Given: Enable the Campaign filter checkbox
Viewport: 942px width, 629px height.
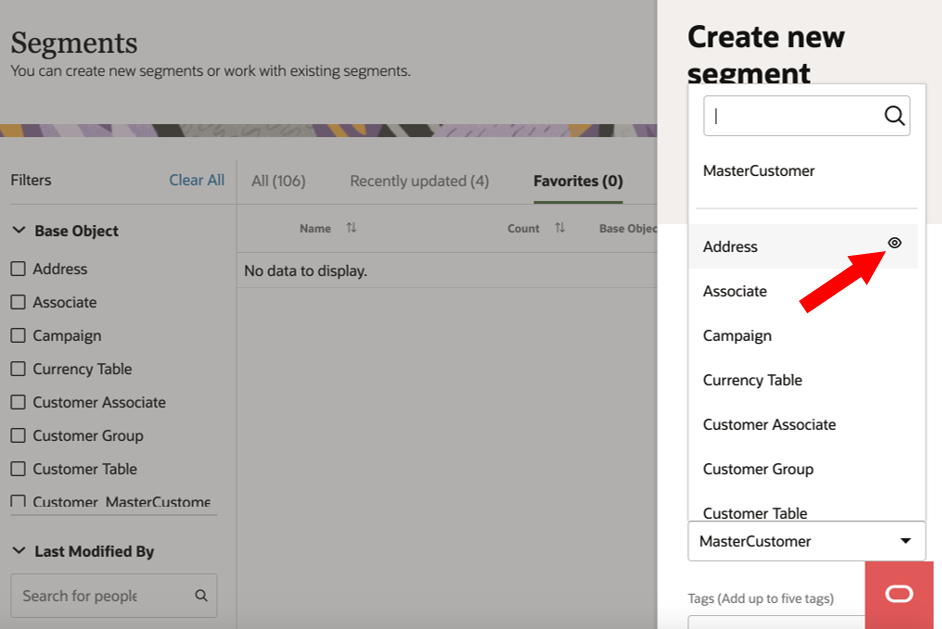Looking at the screenshot, I should pyautogui.click(x=18, y=336).
